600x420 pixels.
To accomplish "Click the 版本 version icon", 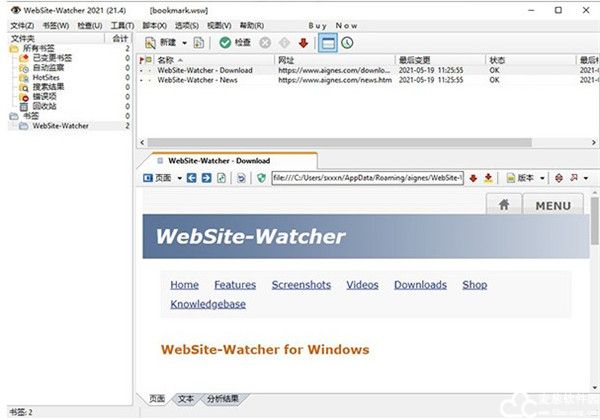I will (x=510, y=178).
